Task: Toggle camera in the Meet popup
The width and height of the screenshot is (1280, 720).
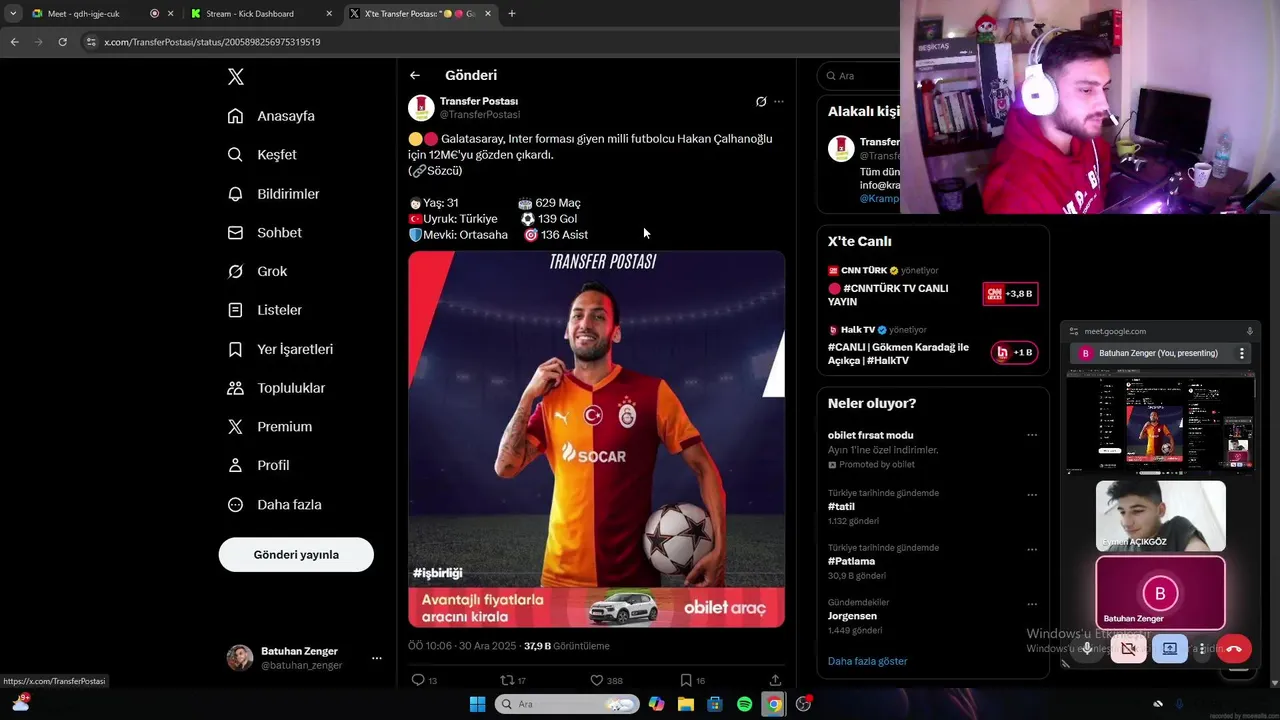Action: click(1128, 649)
